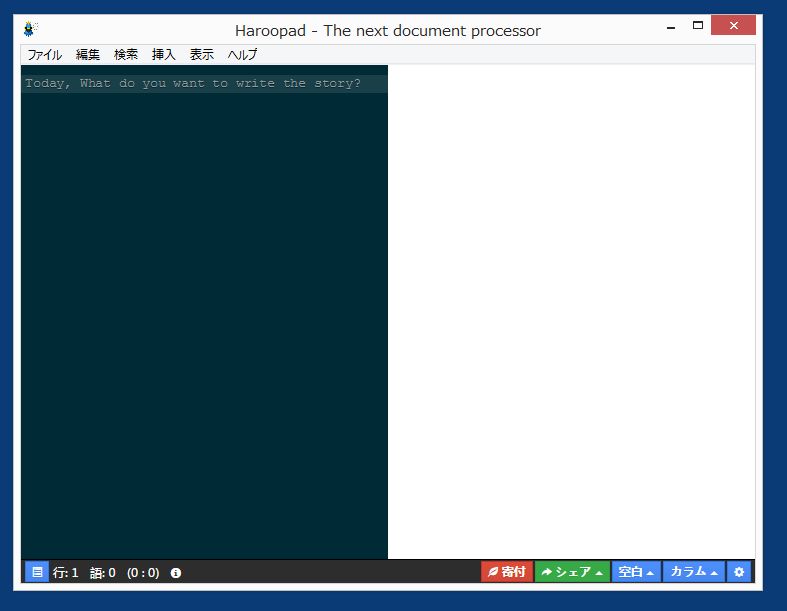Minimize the Haroopad window
The width and height of the screenshot is (787, 611).
[671, 26]
